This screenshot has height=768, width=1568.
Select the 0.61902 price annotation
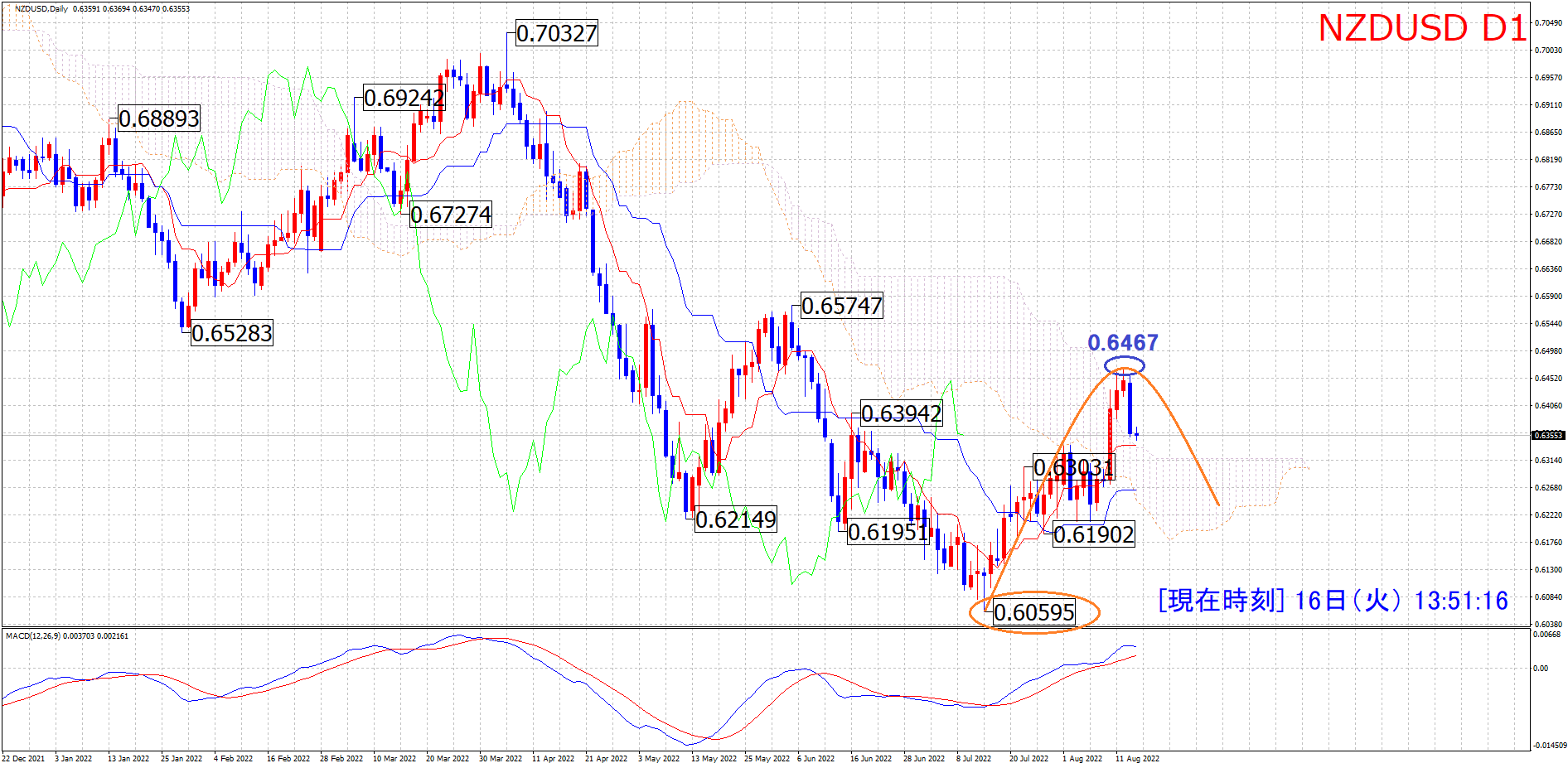[x=1094, y=535]
